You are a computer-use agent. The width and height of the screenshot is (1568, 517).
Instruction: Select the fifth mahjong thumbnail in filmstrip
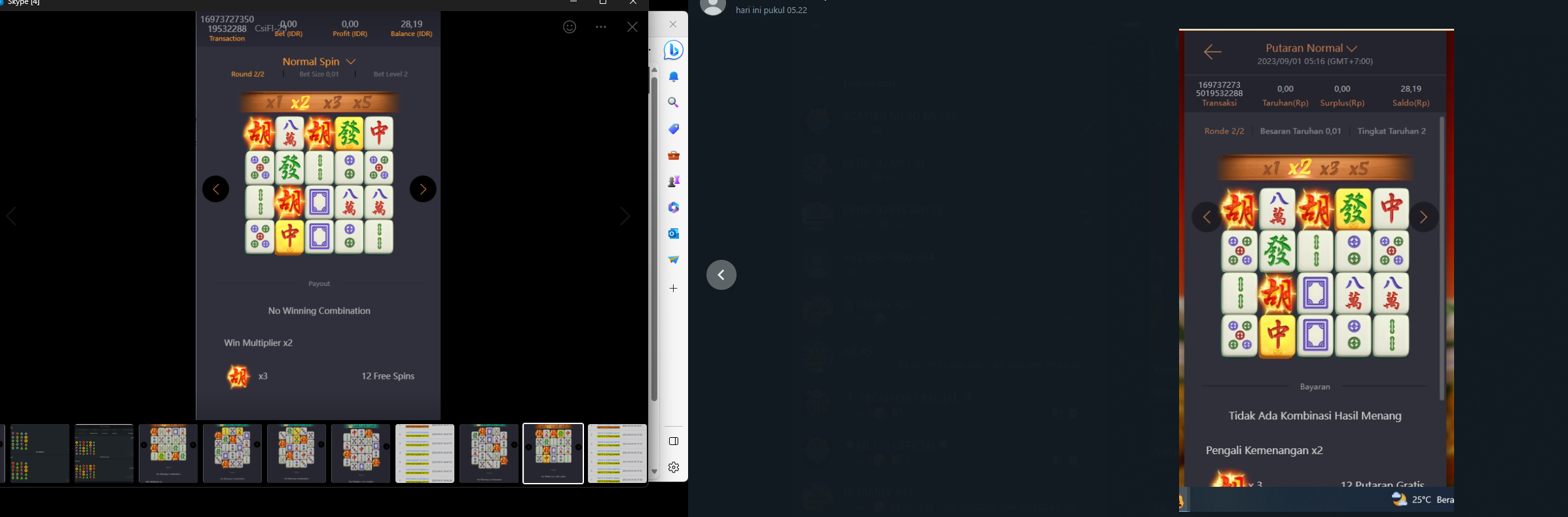pos(297,454)
